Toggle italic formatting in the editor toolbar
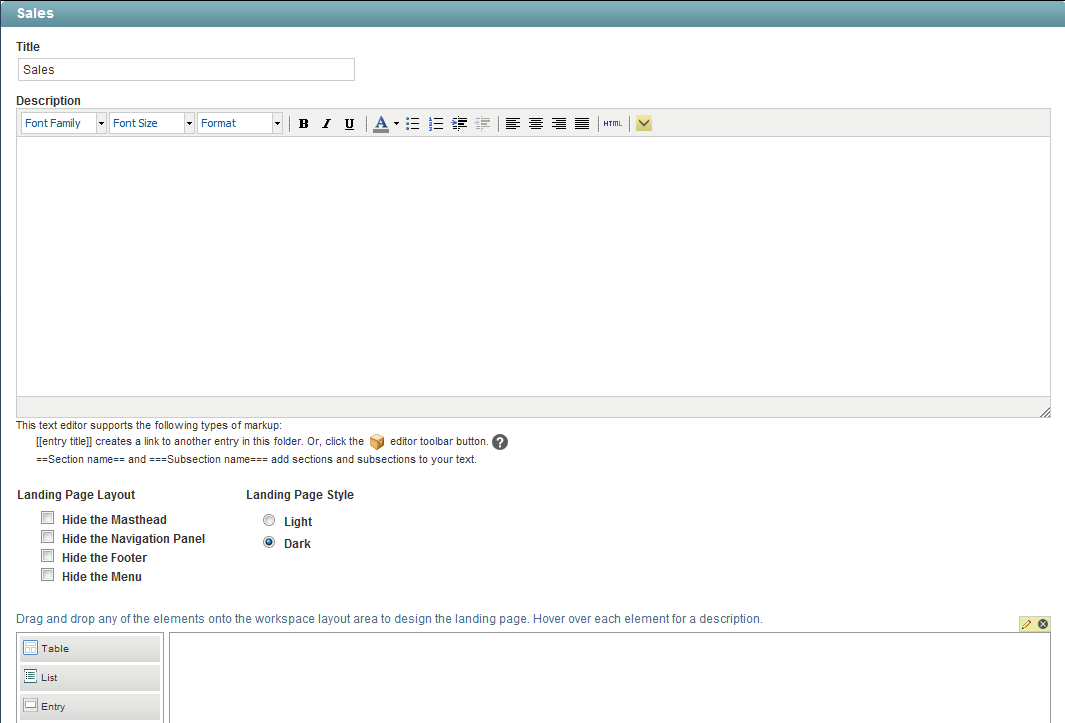The image size is (1065, 723). point(327,124)
